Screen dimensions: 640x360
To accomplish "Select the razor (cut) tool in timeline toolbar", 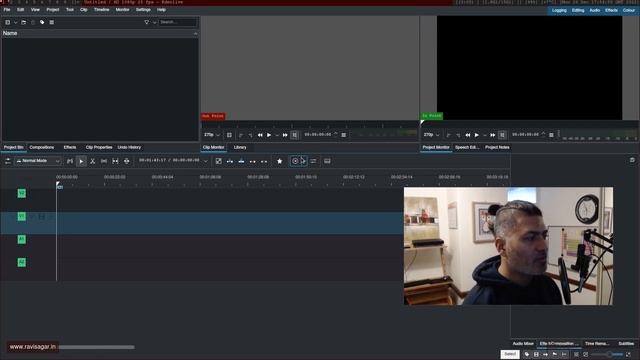I will 93,161.
